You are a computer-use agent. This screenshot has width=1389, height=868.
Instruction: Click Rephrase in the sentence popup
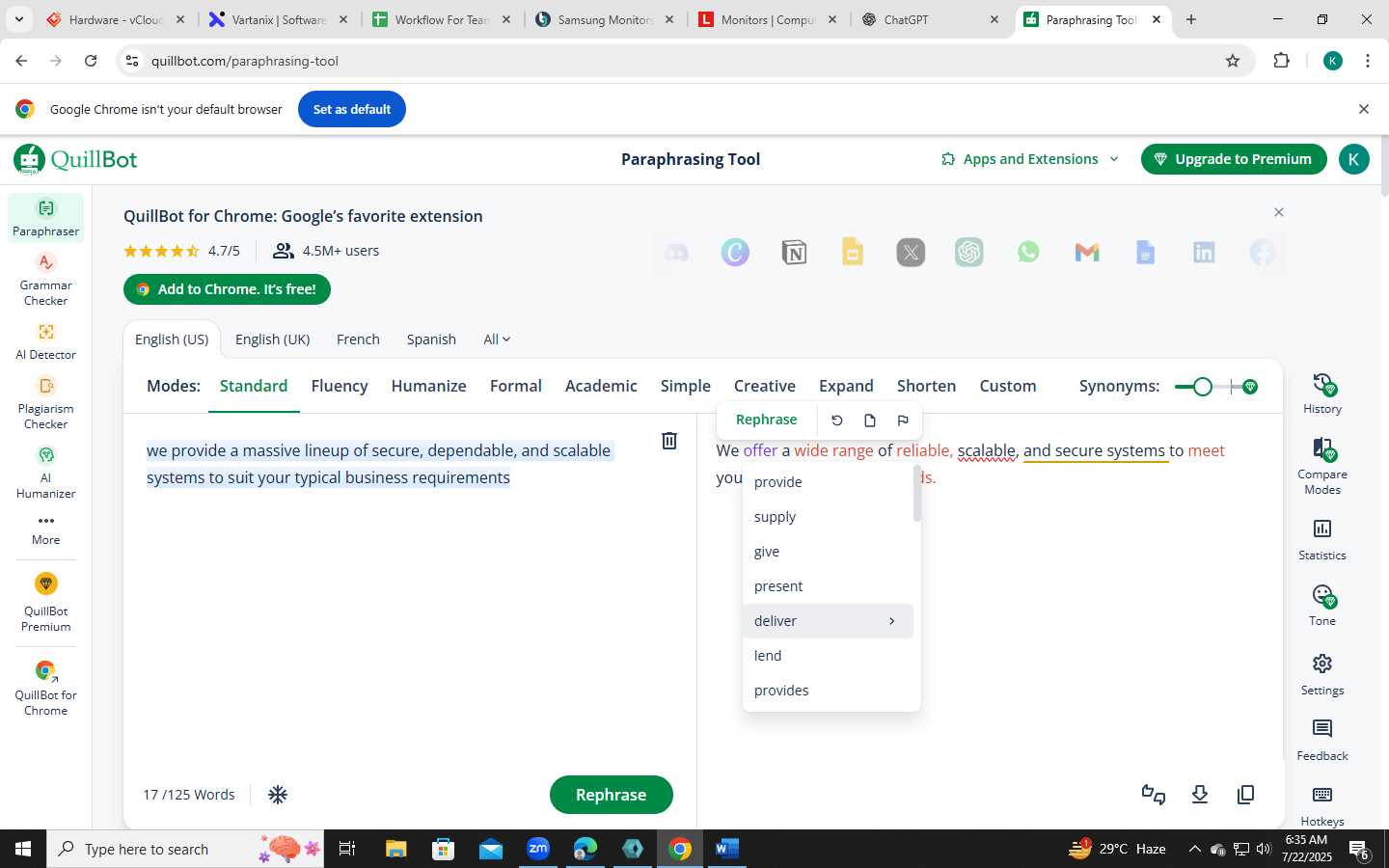766,420
